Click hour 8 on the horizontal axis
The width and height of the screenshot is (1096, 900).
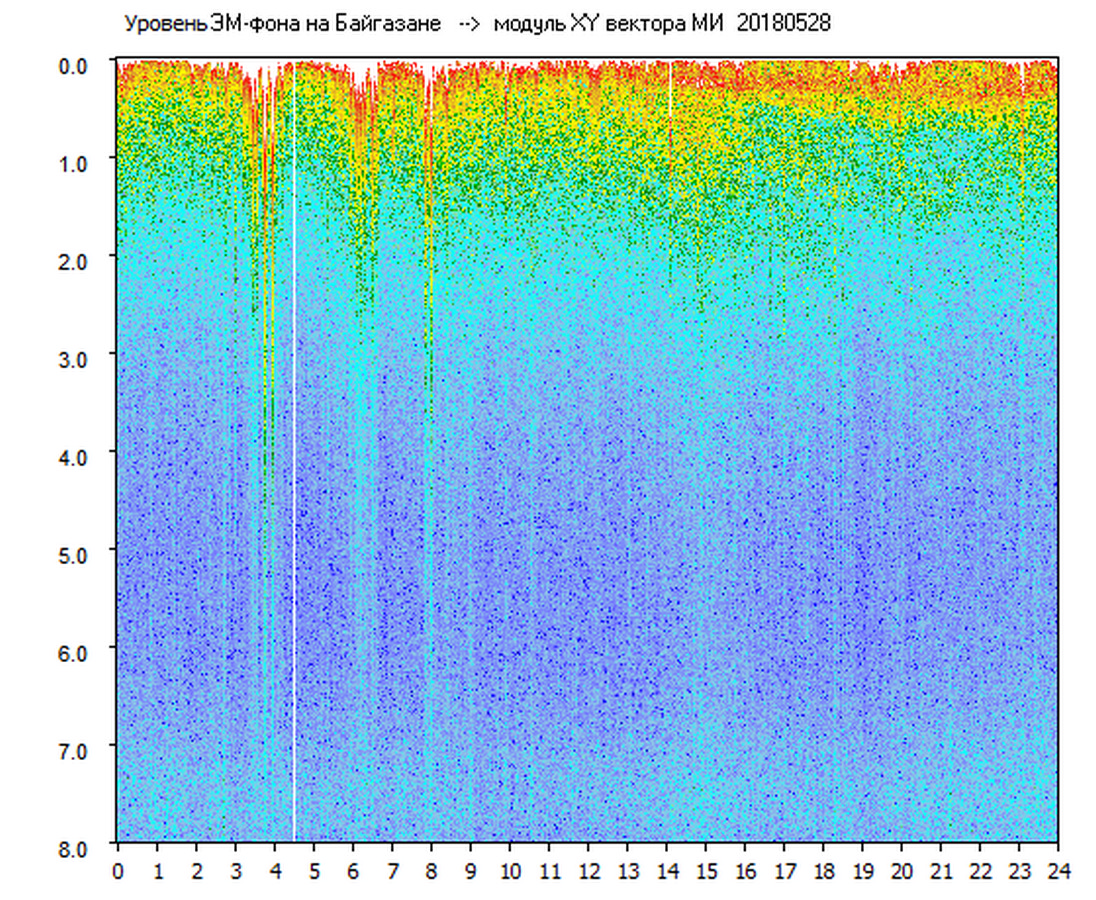431,872
